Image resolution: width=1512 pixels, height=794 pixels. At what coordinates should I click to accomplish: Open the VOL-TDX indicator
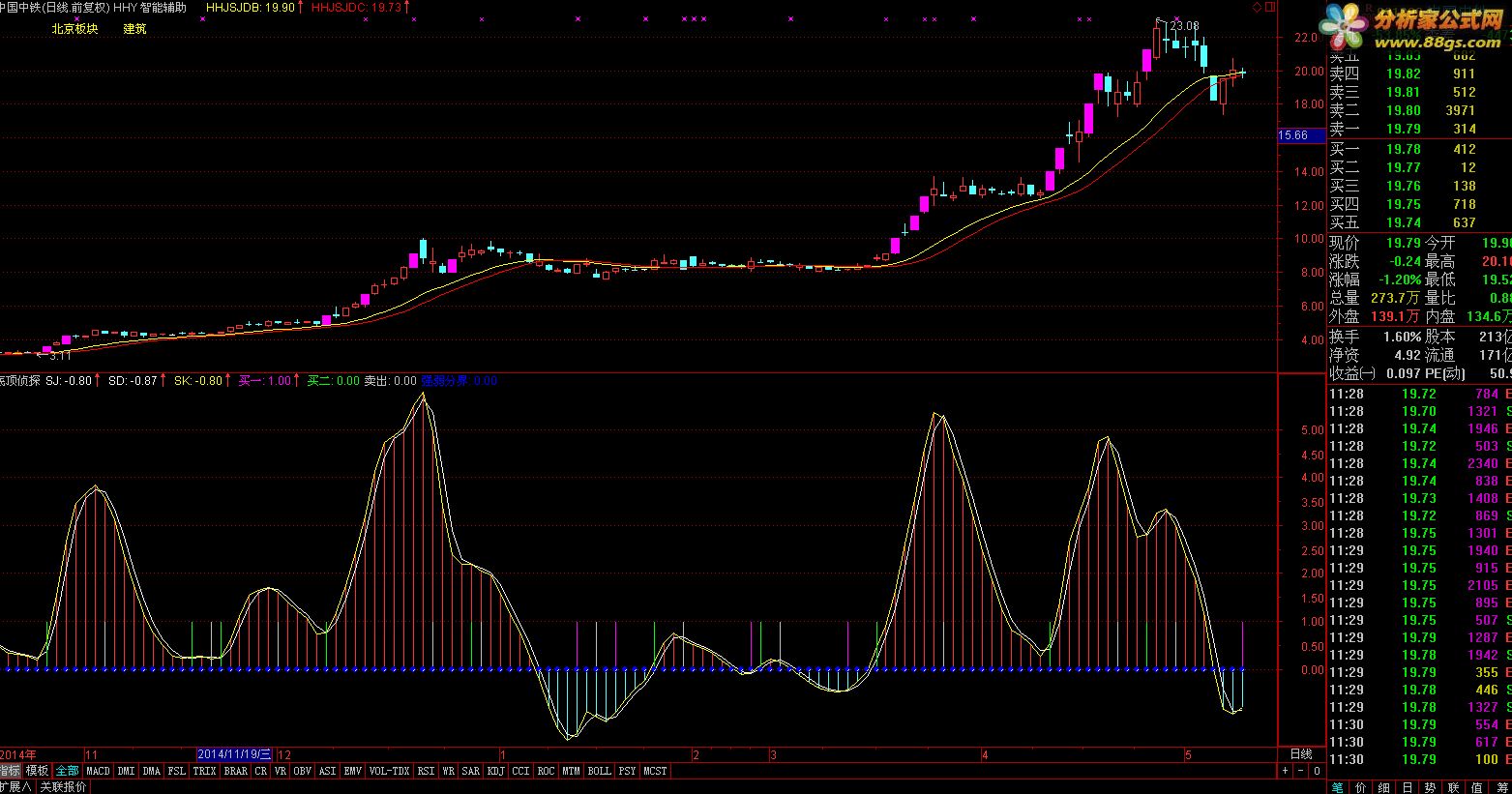pos(390,771)
